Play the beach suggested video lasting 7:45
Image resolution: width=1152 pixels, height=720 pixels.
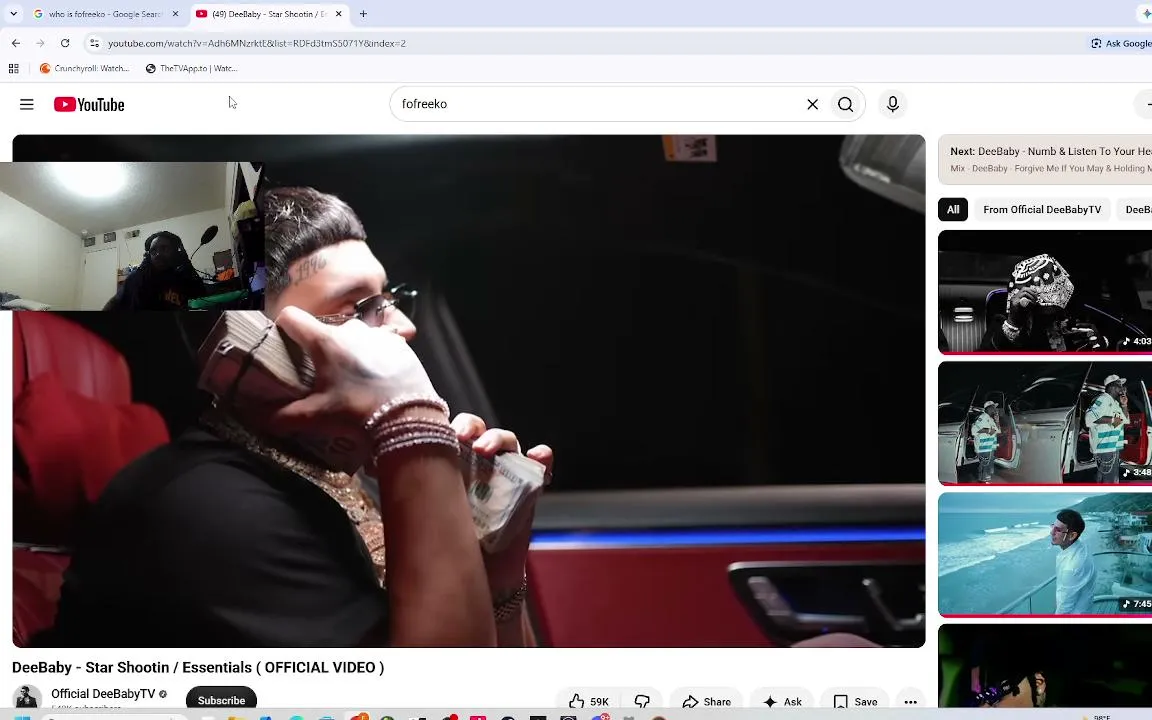click(1045, 555)
